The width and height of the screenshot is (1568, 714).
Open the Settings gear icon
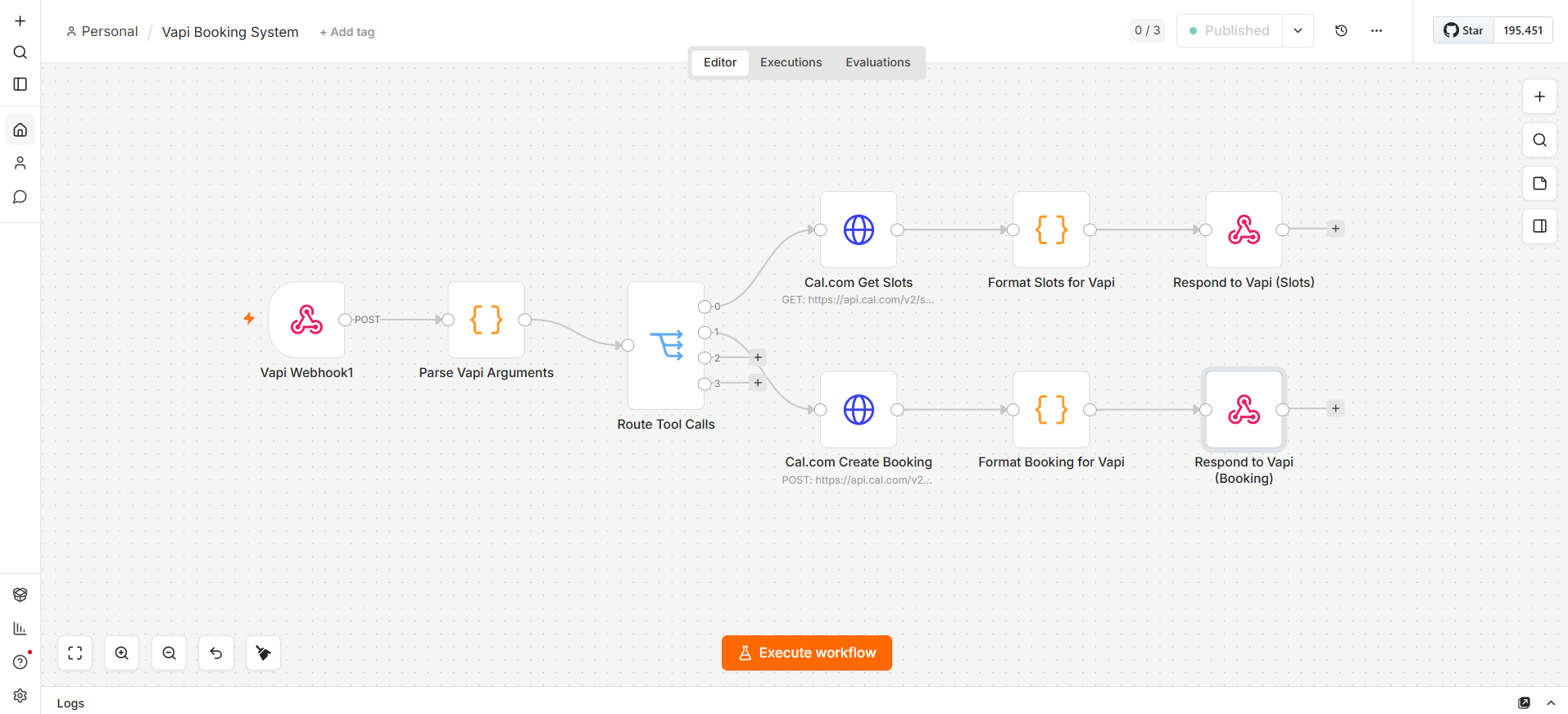tap(20, 696)
